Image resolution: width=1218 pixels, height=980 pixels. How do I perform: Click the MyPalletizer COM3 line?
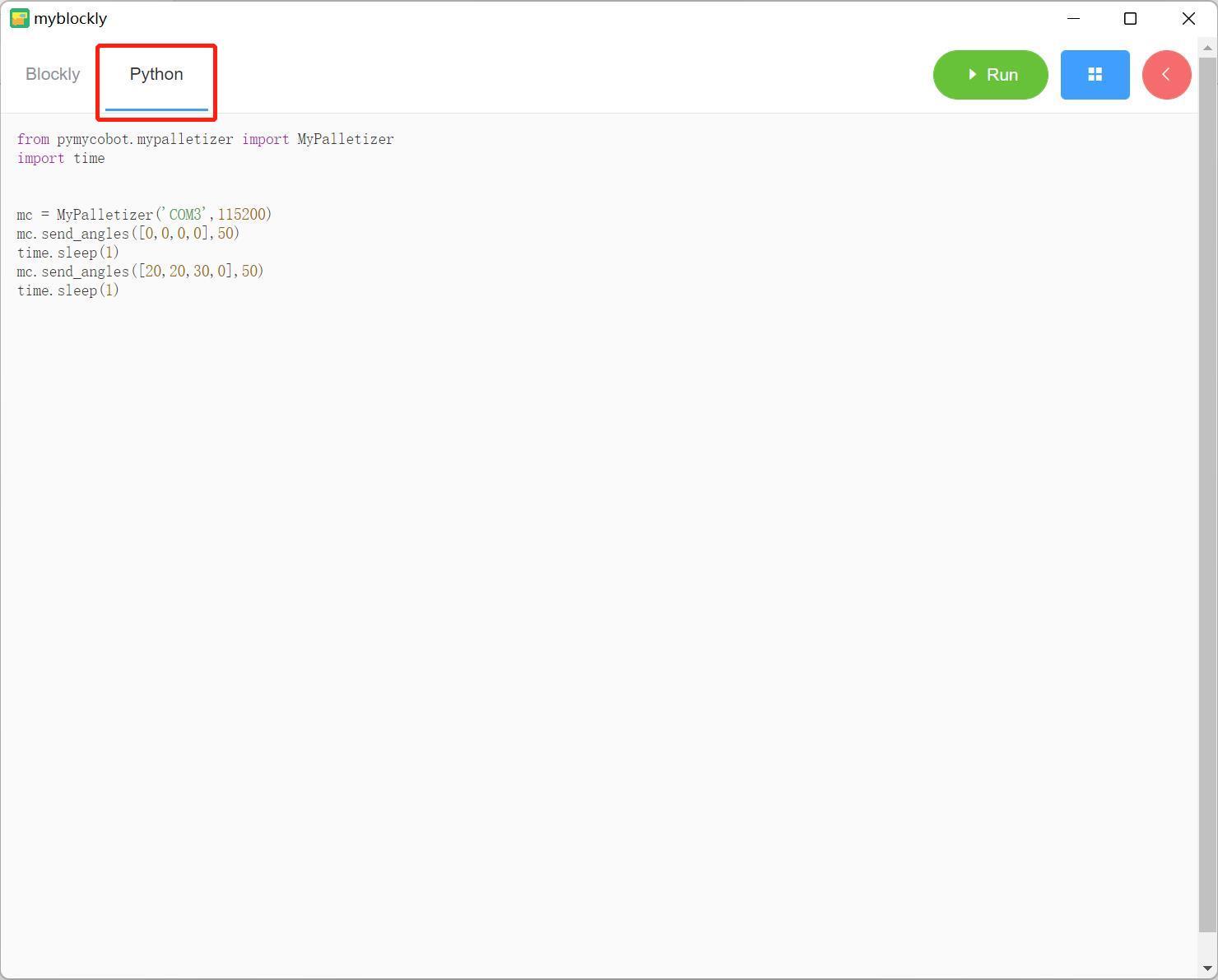pyautogui.click(x=144, y=214)
